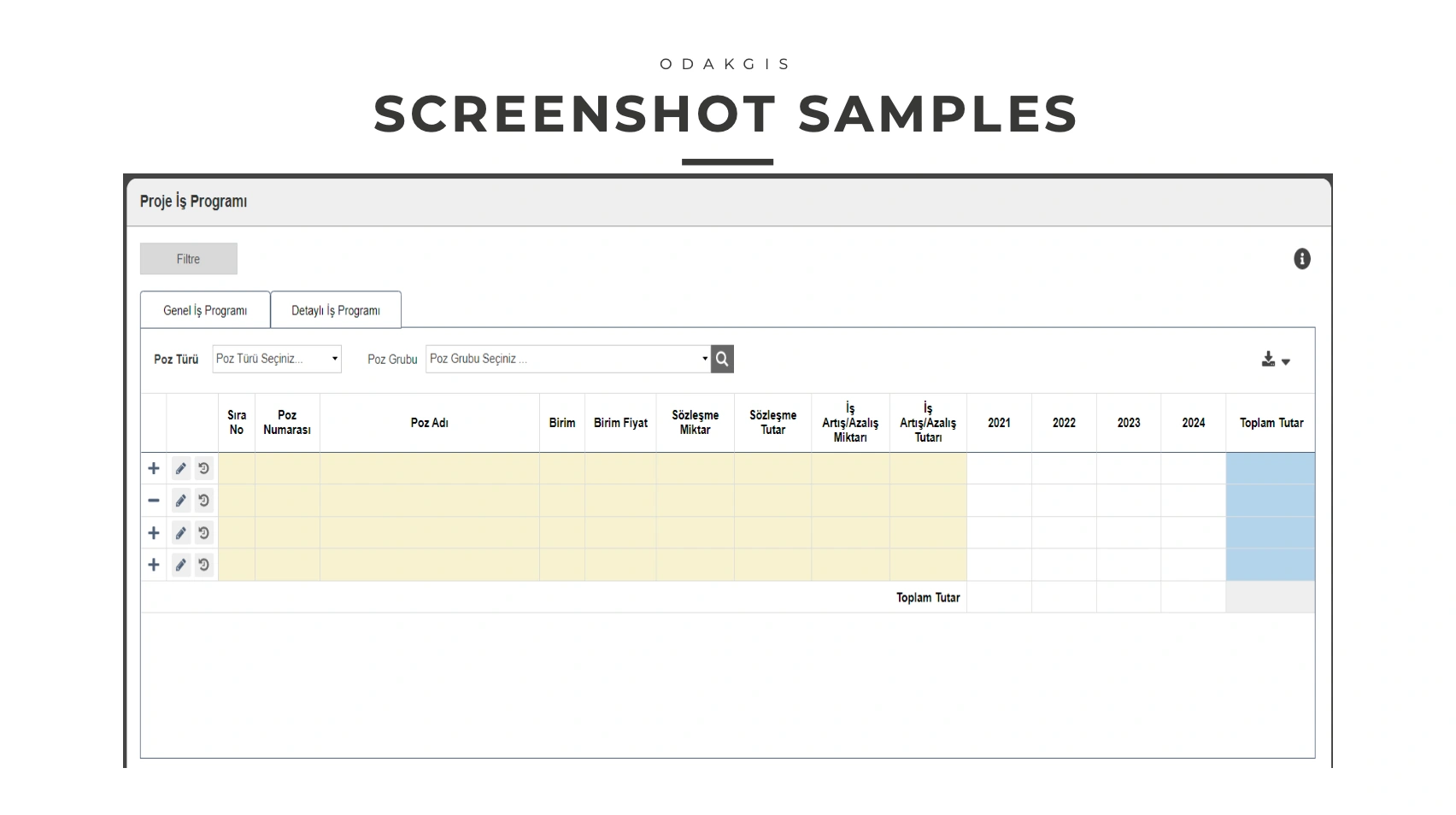Click the Filtre button
This screenshot has width=1456, height=815.
[x=189, y=259]
